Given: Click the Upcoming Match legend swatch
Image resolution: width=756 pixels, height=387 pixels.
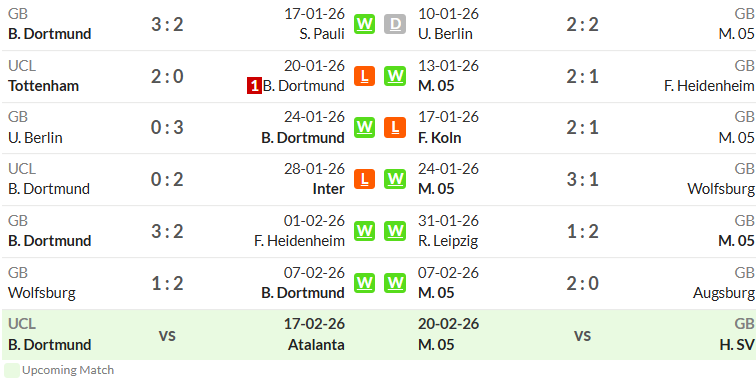Looking at the screenshot, I should click(x=12, y=370).
